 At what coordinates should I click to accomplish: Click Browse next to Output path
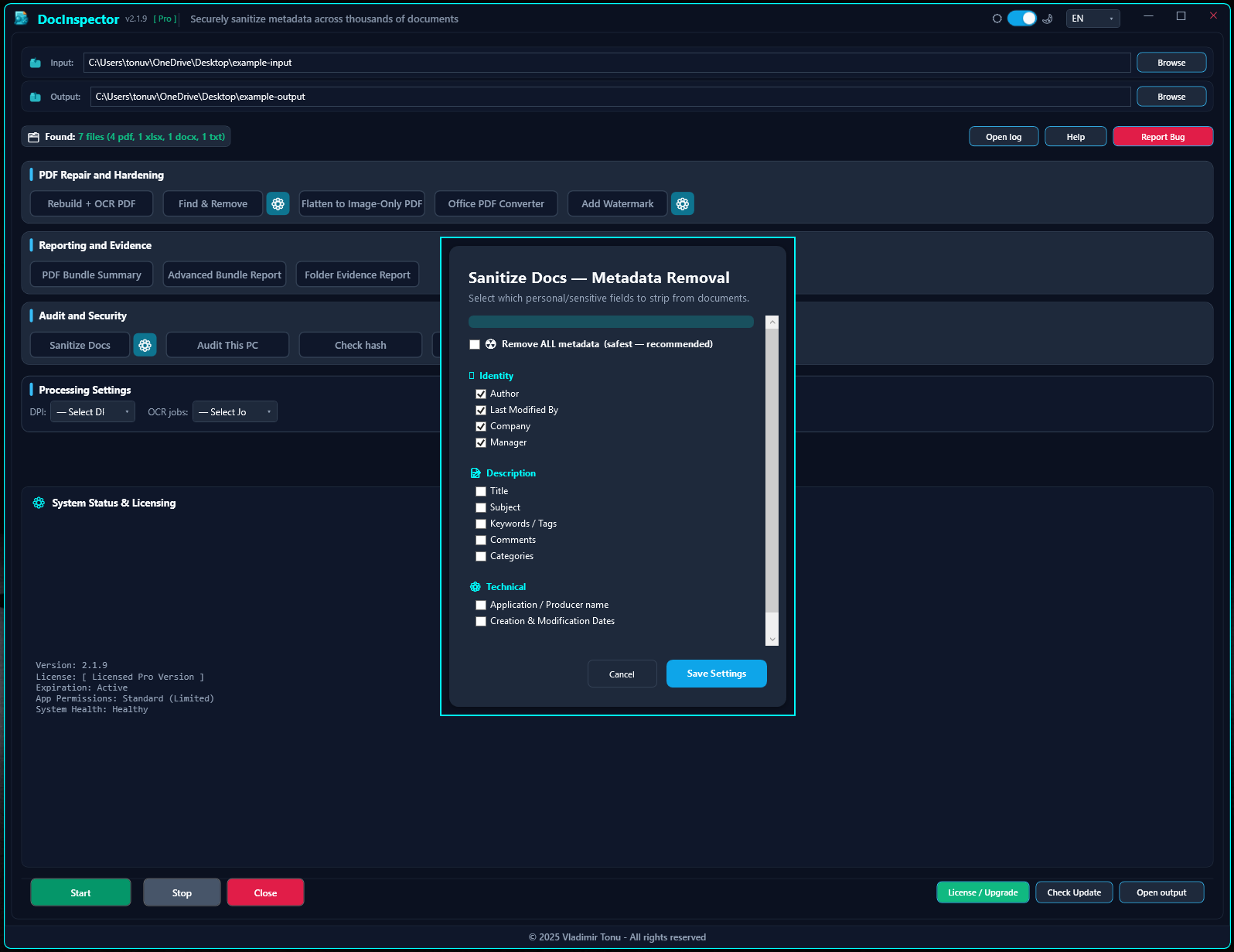[x=1171, y=97]
